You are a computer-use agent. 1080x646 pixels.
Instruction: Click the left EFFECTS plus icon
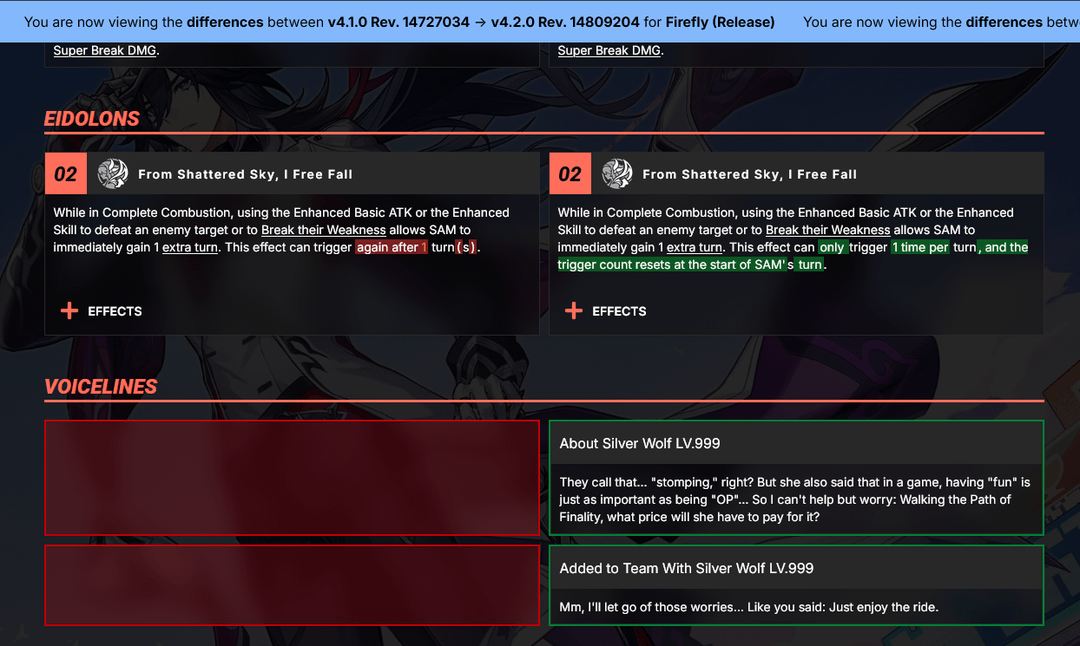point(70,311)
